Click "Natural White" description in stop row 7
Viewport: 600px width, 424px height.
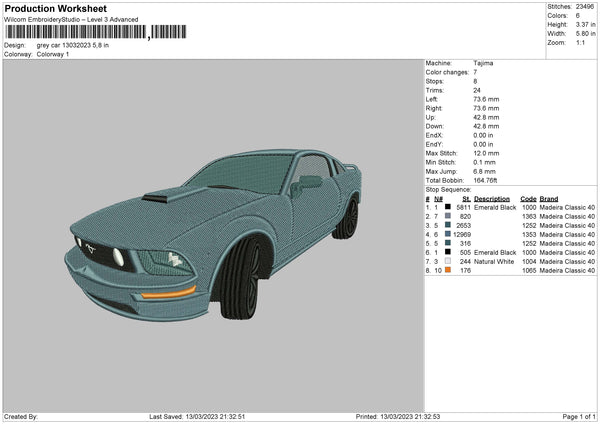pos(494,261)
